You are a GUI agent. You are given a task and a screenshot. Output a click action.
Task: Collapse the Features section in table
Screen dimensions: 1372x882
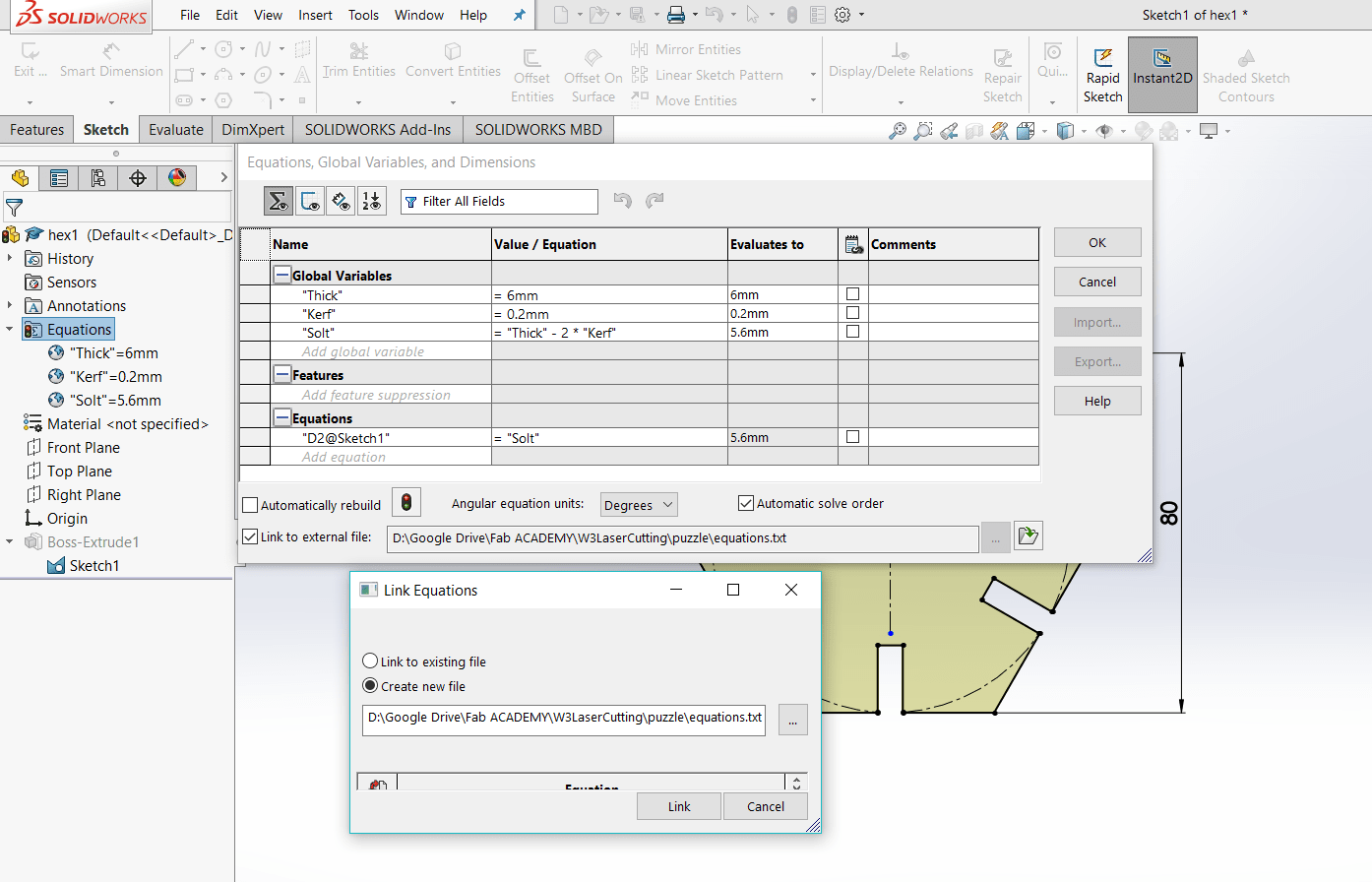[282, 375]
